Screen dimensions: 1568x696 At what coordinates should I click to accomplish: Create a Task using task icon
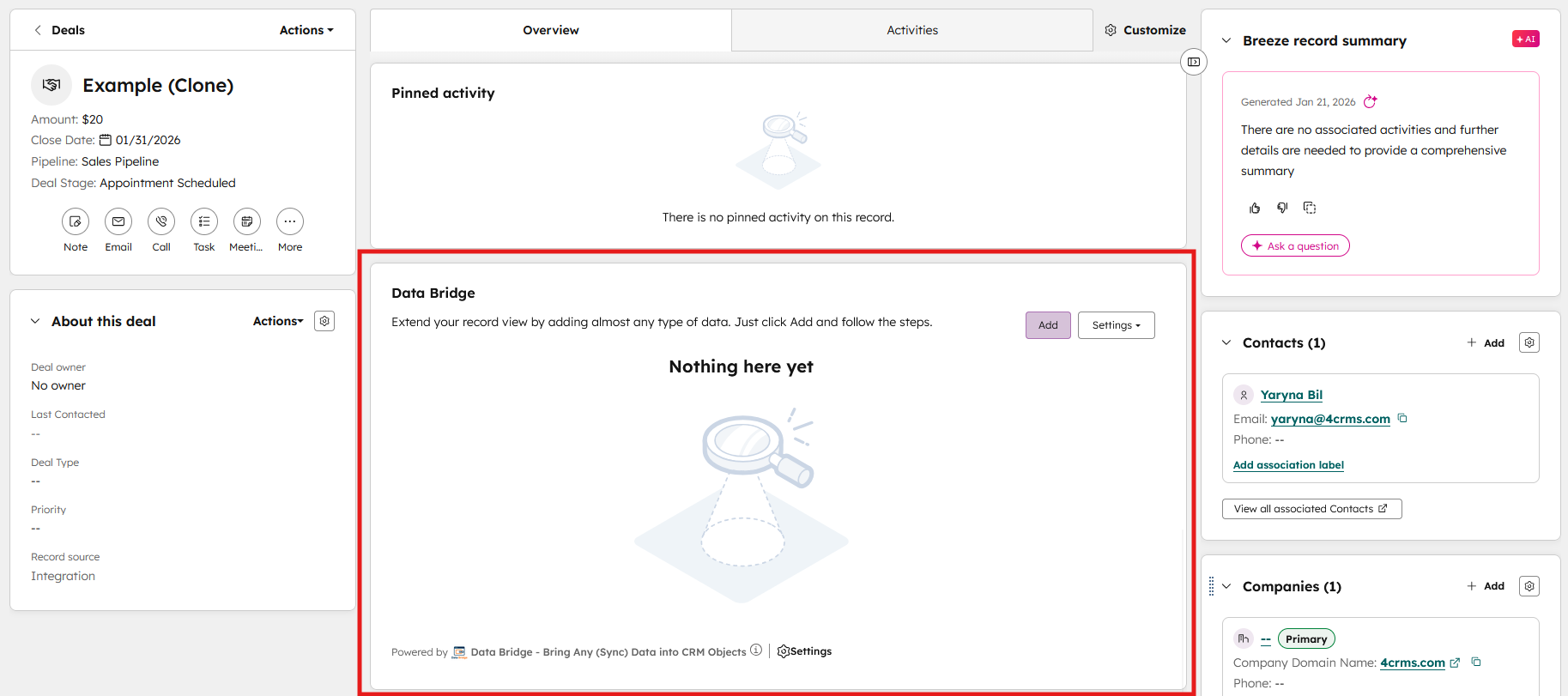204,221
